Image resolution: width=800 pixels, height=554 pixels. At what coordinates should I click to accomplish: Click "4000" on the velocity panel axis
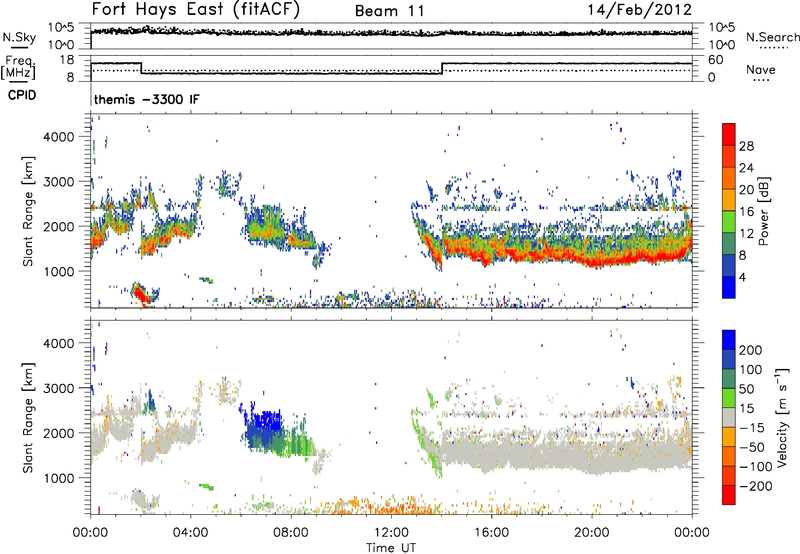pyautogui.click(x=59, y=343)
